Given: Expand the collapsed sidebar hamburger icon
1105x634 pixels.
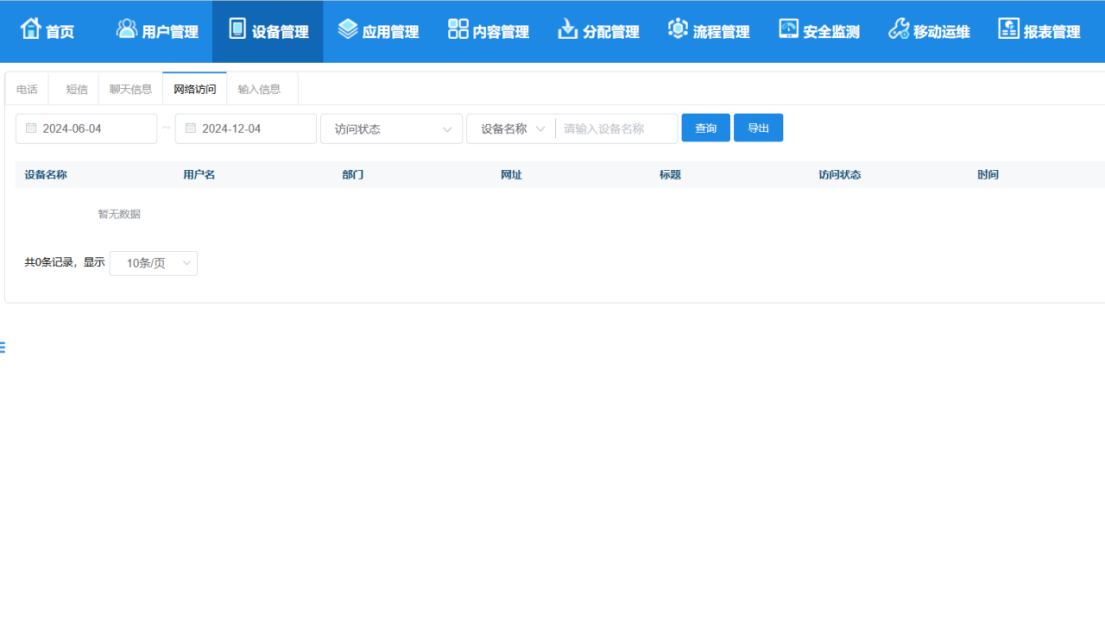Looking at the screenshot, I should tap(3, 347).
